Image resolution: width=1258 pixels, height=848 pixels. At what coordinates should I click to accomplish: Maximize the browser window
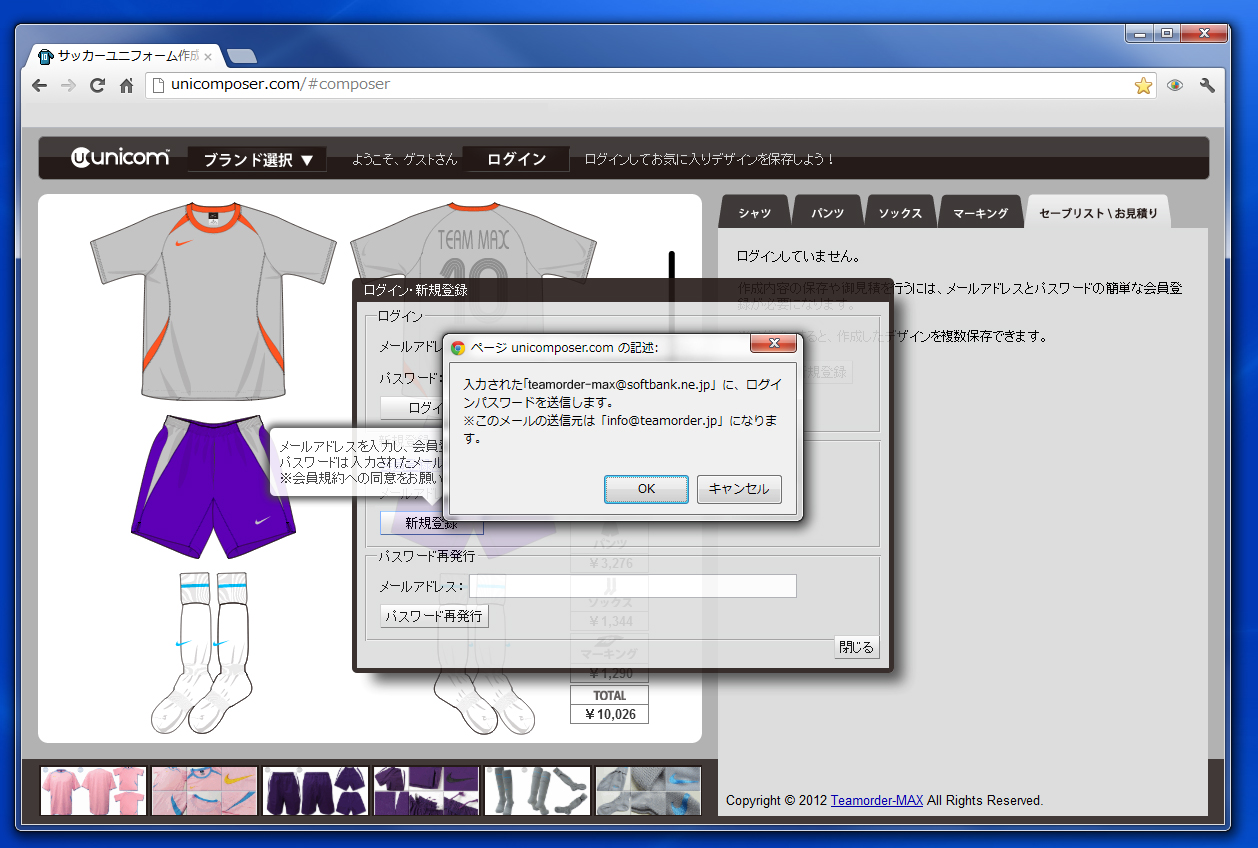1166,34
